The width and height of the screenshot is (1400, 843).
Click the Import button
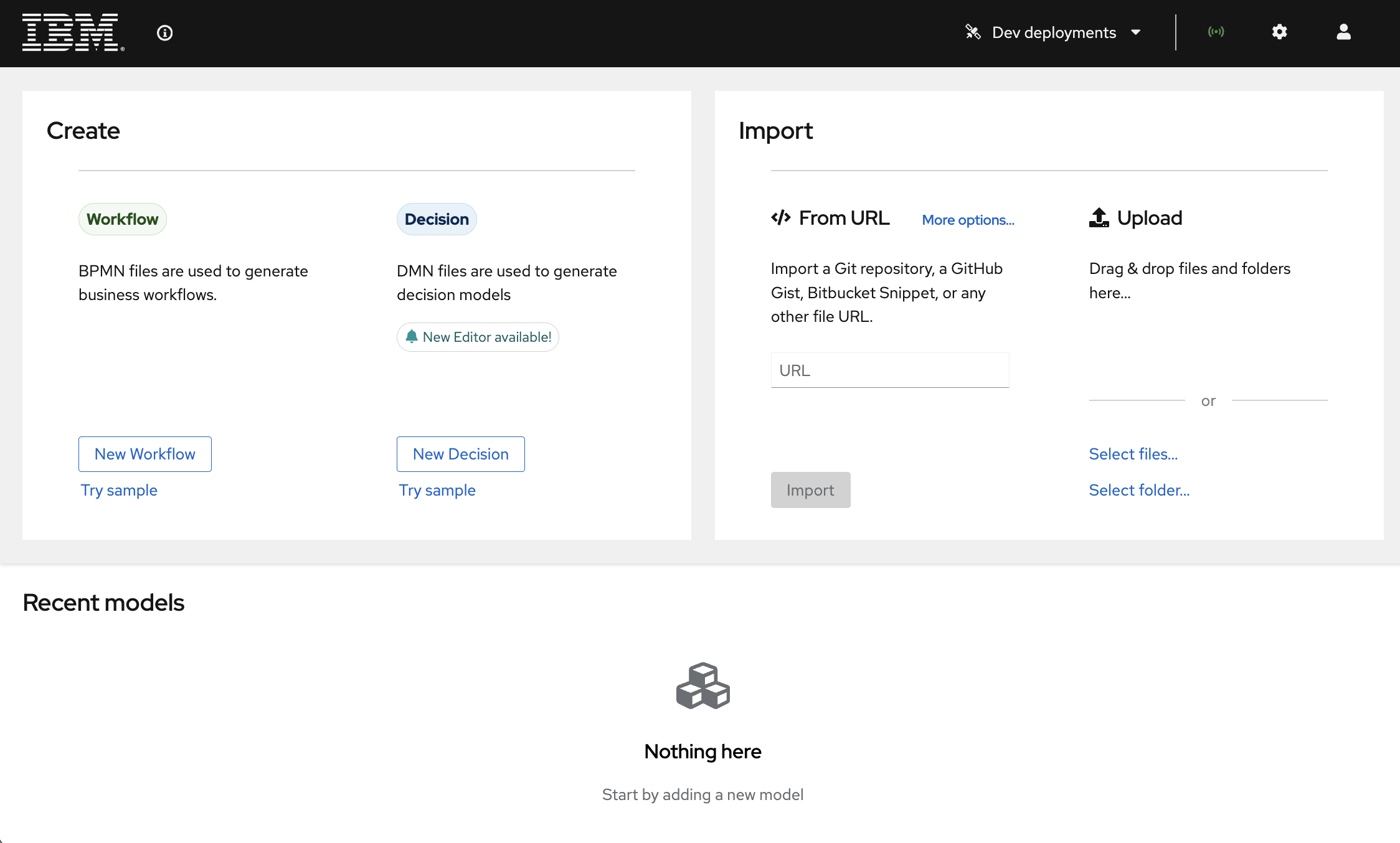tap(810, 490)
